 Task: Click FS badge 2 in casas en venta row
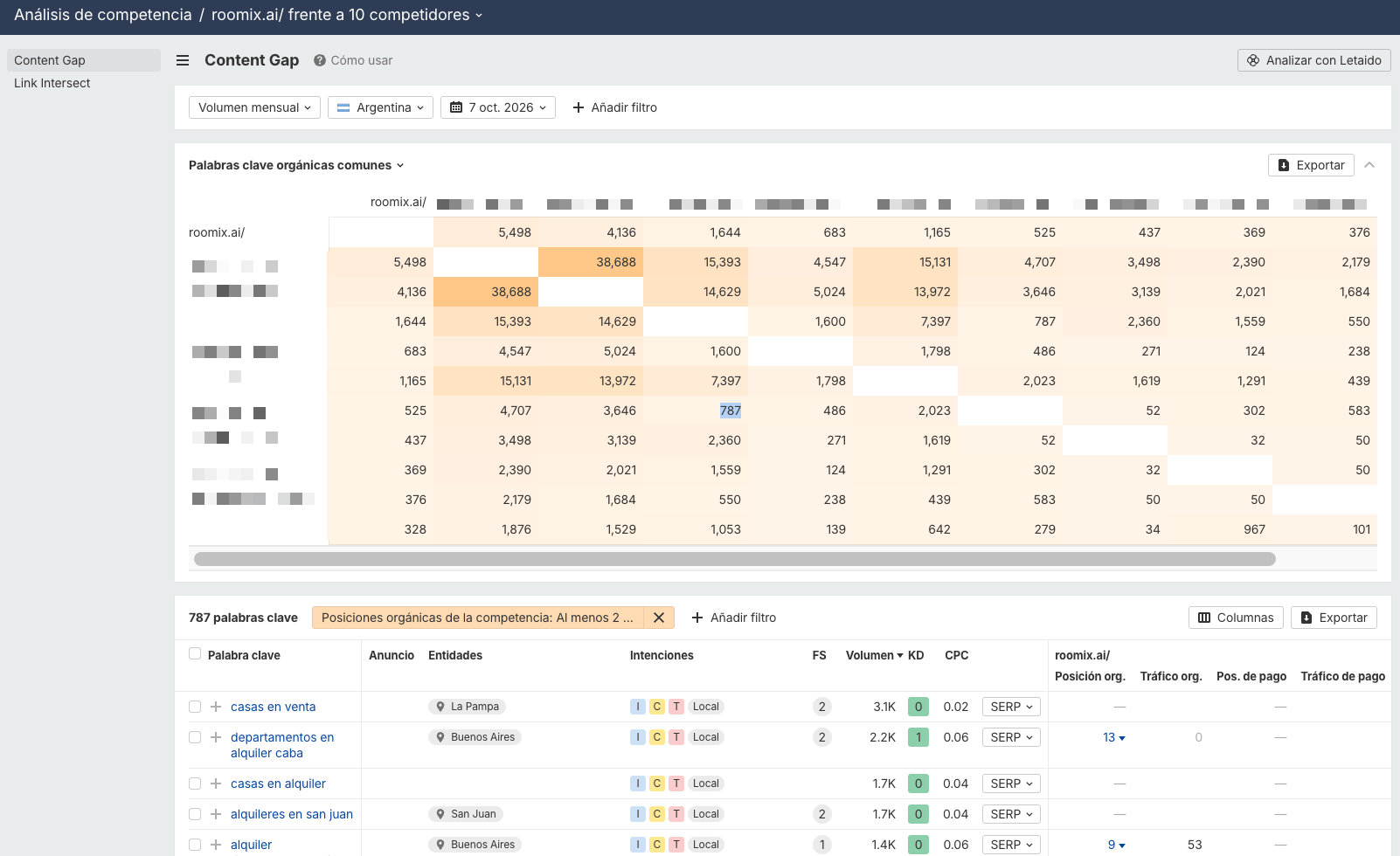click(x=821, y=707)
